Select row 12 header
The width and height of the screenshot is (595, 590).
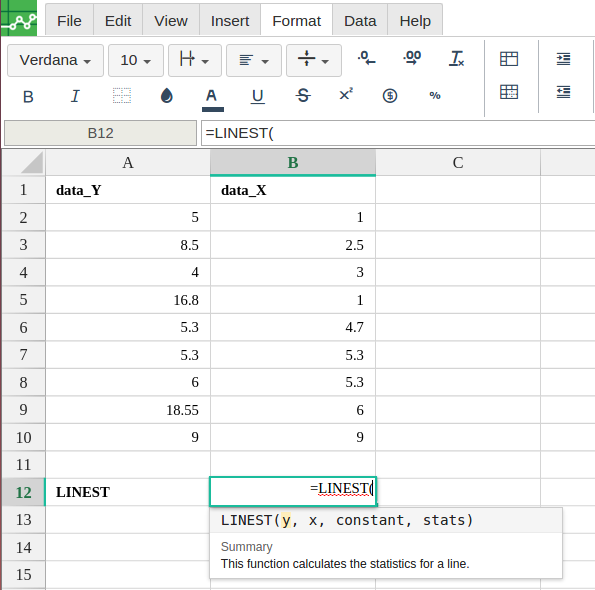point(24,492)
